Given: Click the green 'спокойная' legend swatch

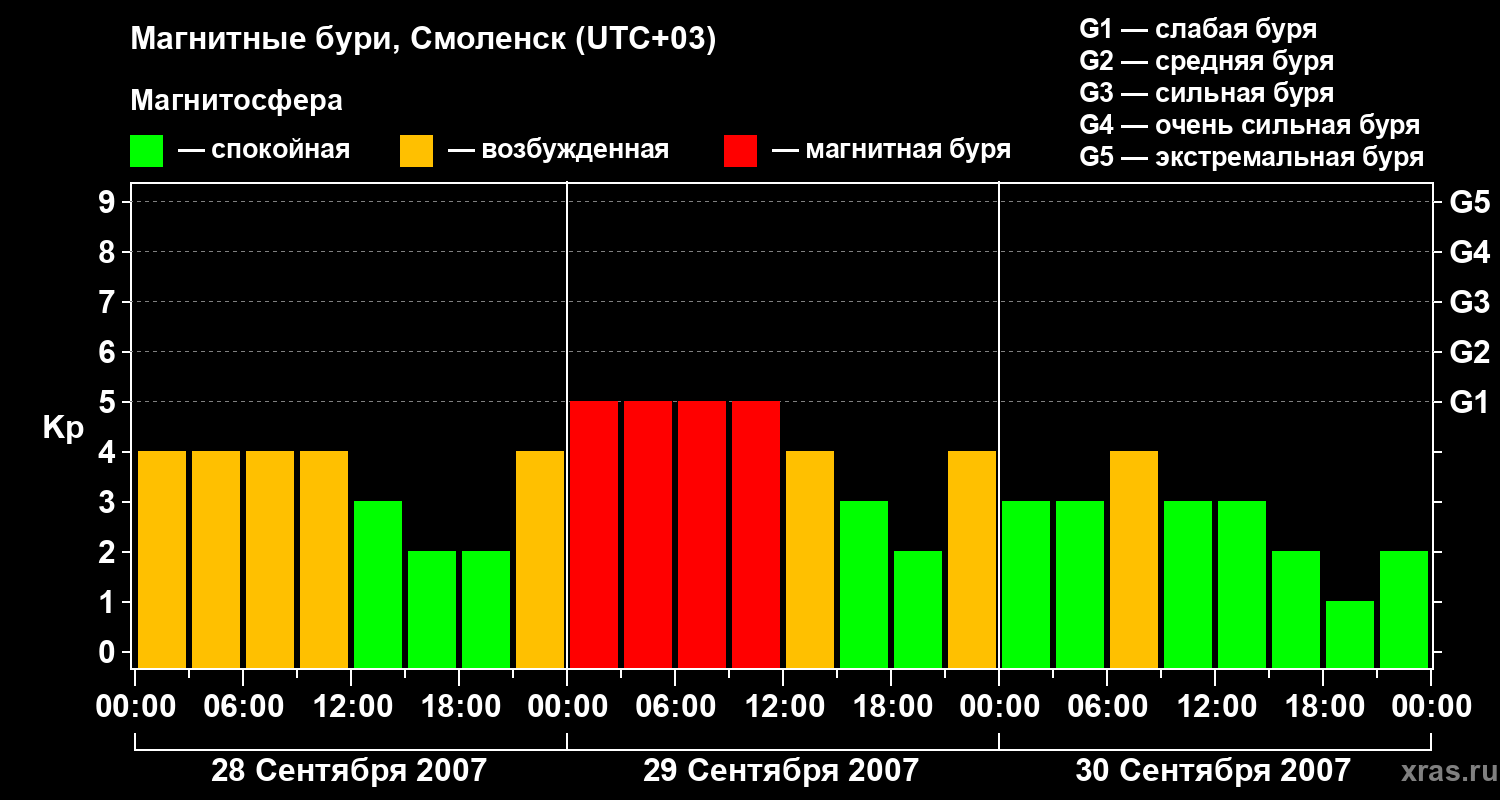Looking at the screenshot, I should [146, 151].
